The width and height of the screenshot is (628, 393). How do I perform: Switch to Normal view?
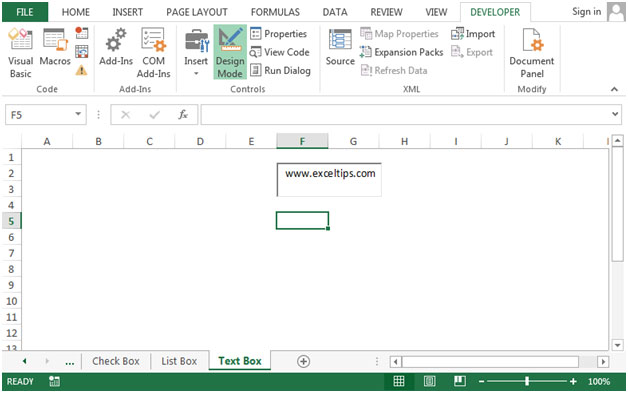[x=399, y=381]
